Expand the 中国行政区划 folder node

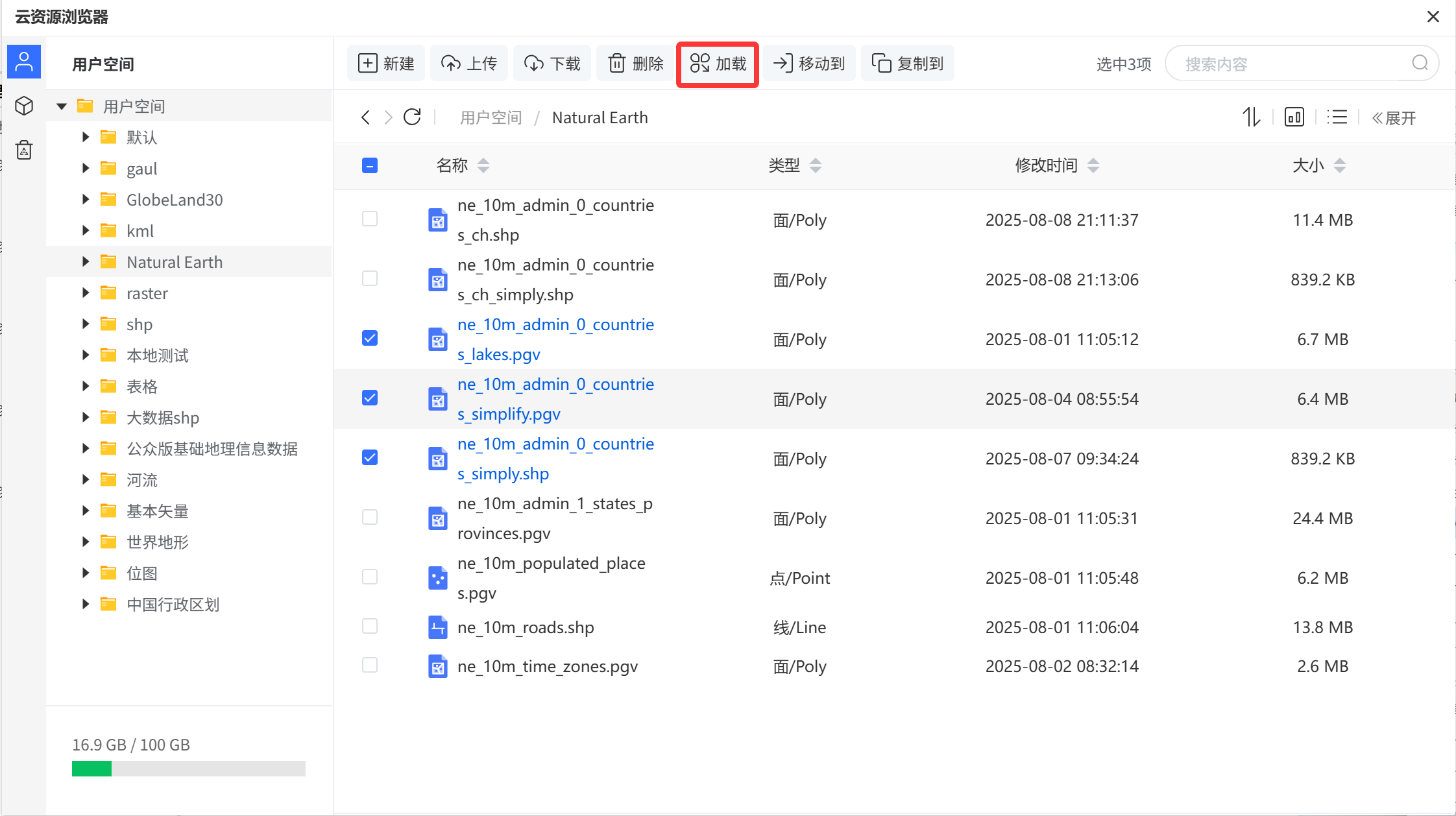86,605
